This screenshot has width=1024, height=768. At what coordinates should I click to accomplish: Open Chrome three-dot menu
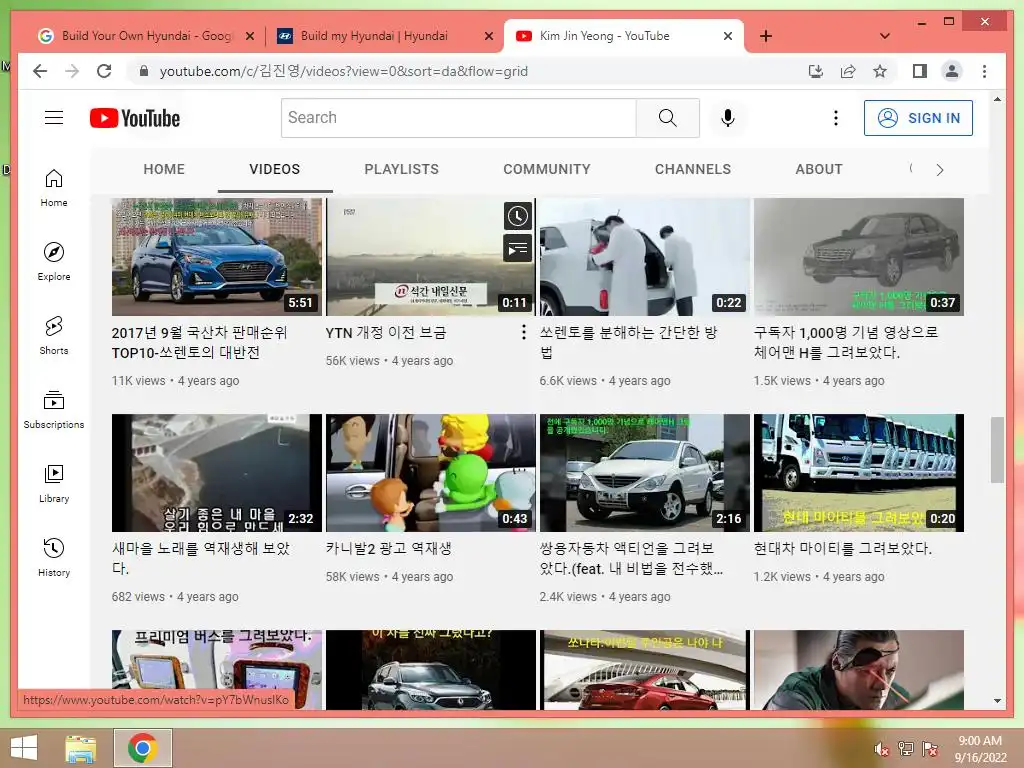point(984,71)
